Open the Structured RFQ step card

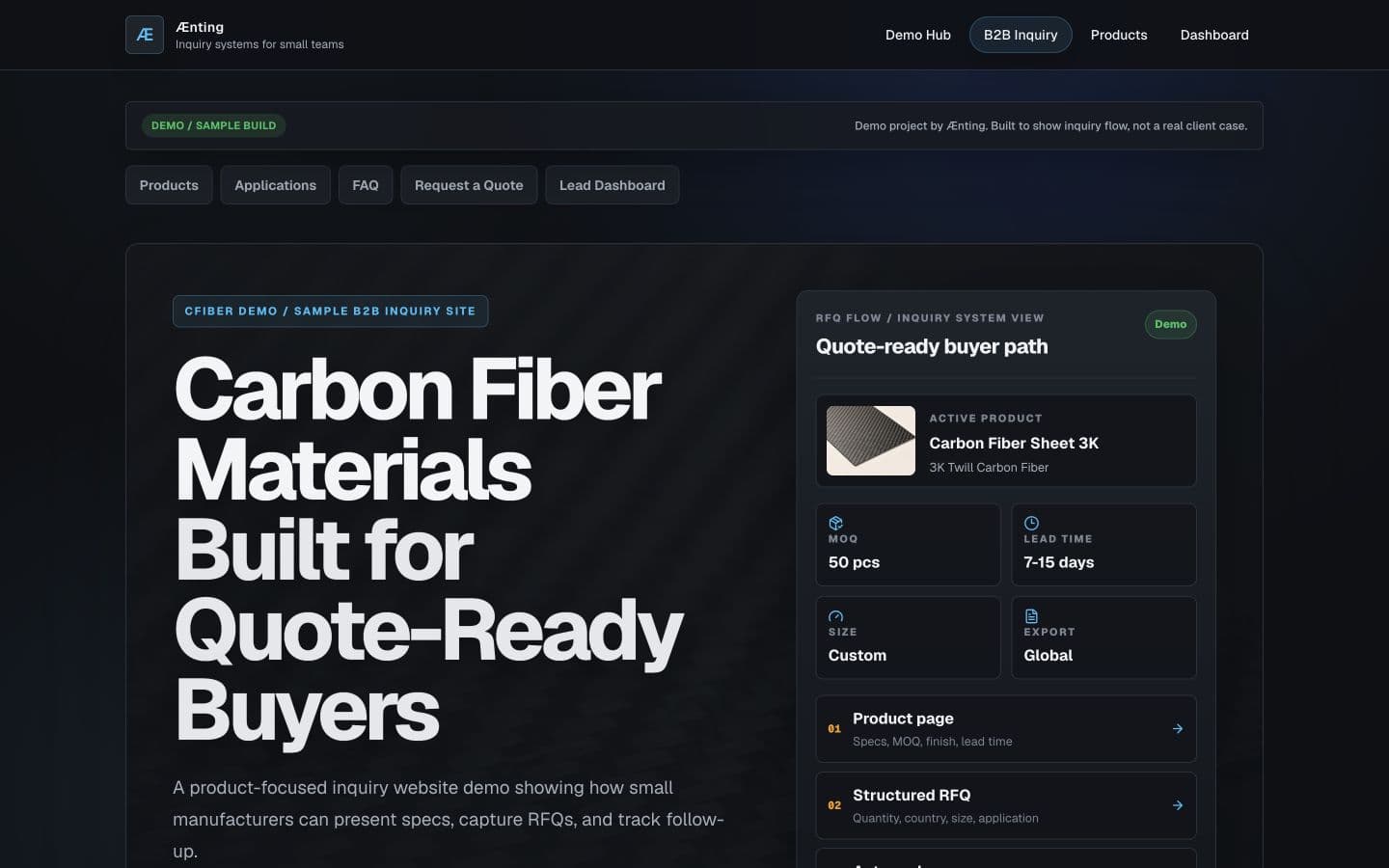pos(1006,805)
